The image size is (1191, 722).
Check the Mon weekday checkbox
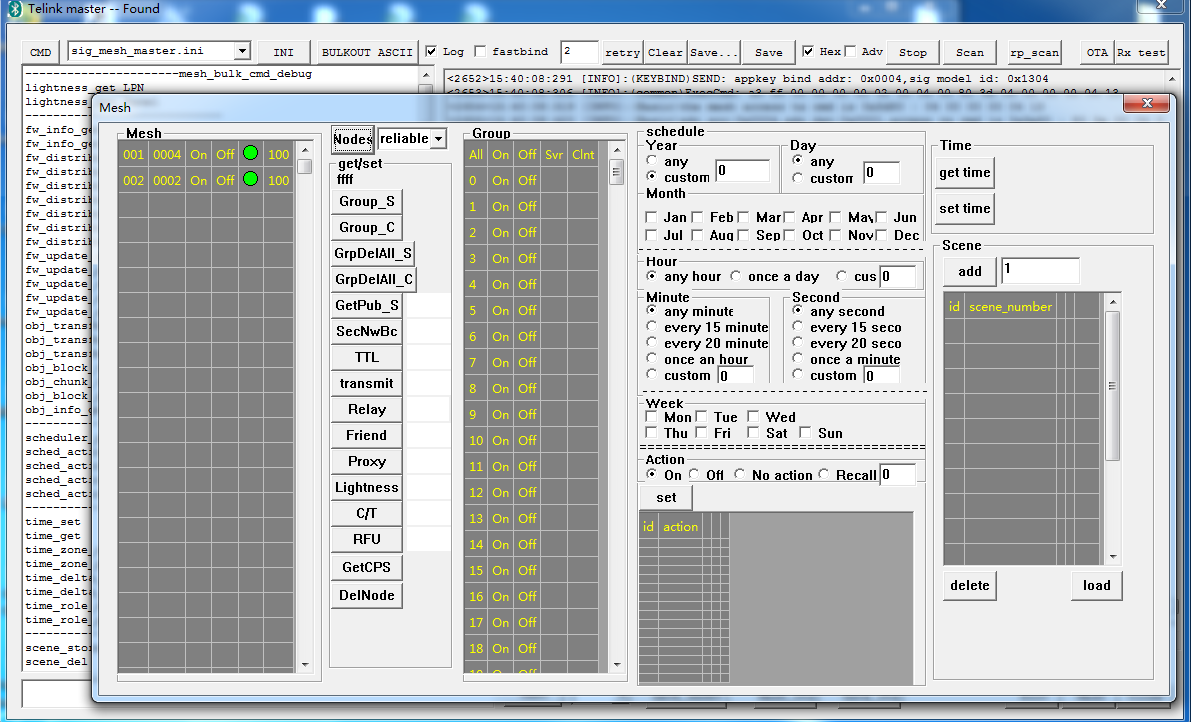(x=651, y=417)
